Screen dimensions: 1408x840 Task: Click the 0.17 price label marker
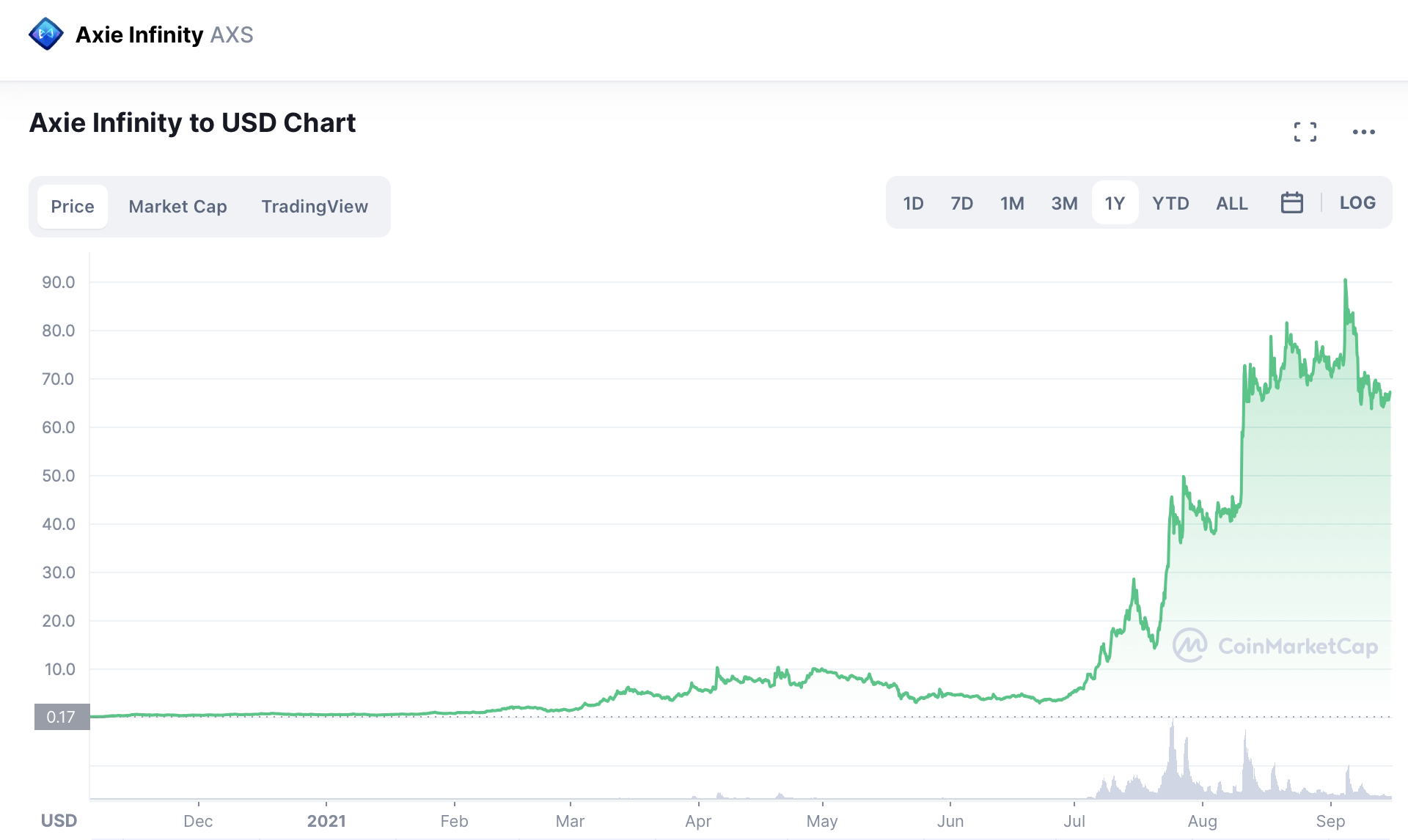62,717
